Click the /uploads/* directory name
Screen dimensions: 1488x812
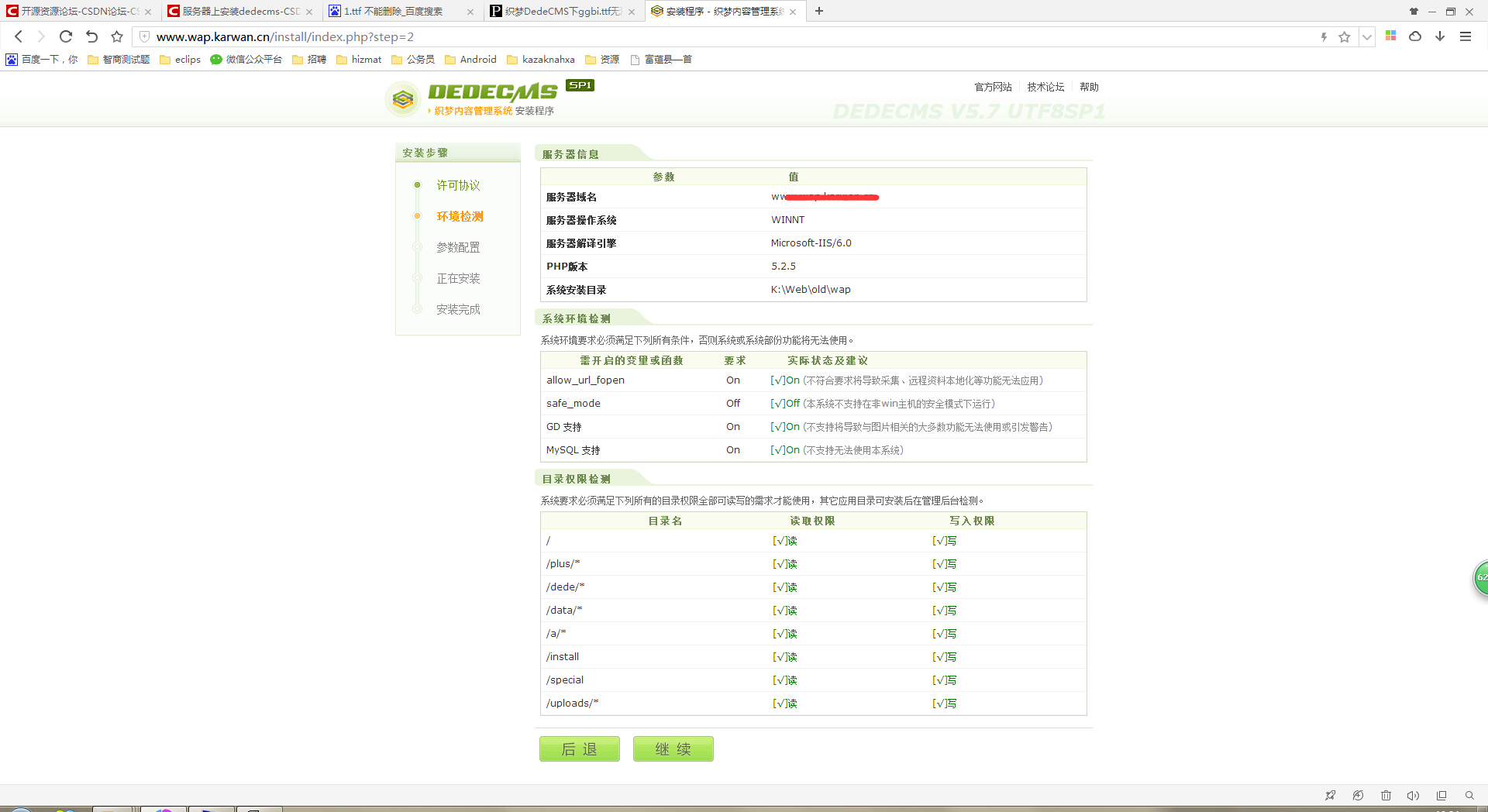[x=572, y=703]
